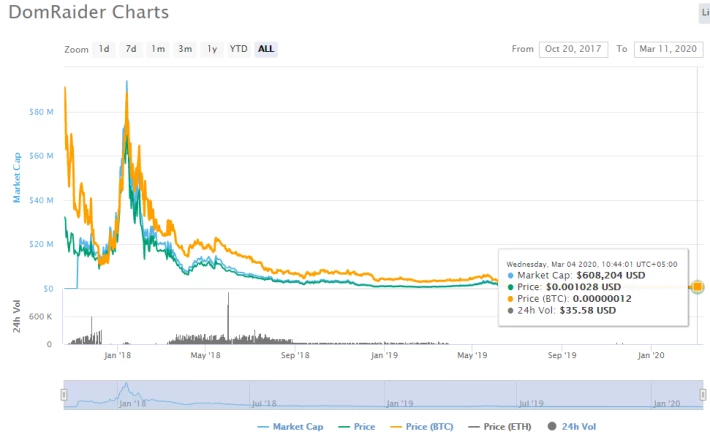Click the Sep '19 x-axis label
Image resolution: width=710 pixels, height=440 pixels.
[x=561, y=355]
